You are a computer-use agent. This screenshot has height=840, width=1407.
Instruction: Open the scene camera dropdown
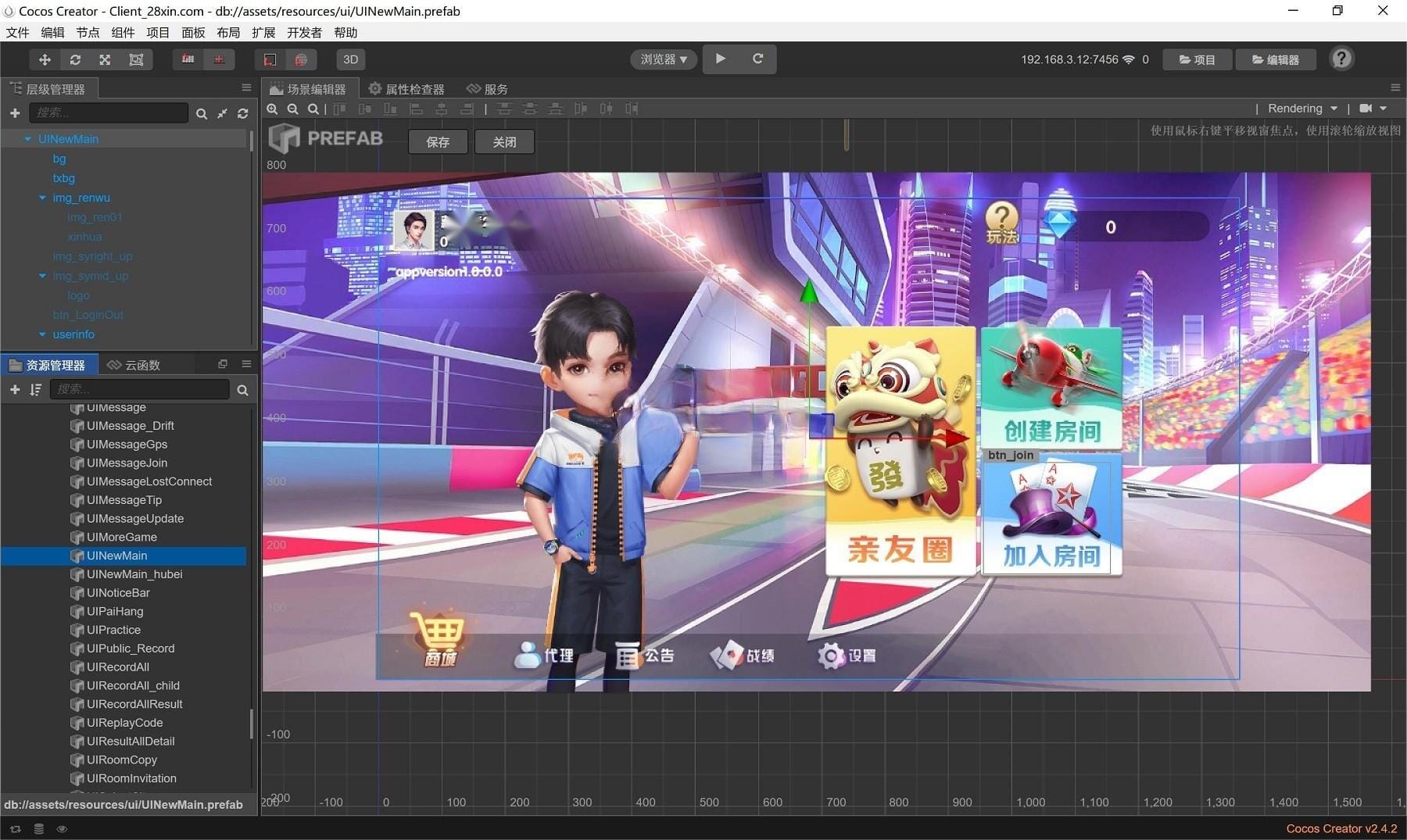coord(1373,109)
